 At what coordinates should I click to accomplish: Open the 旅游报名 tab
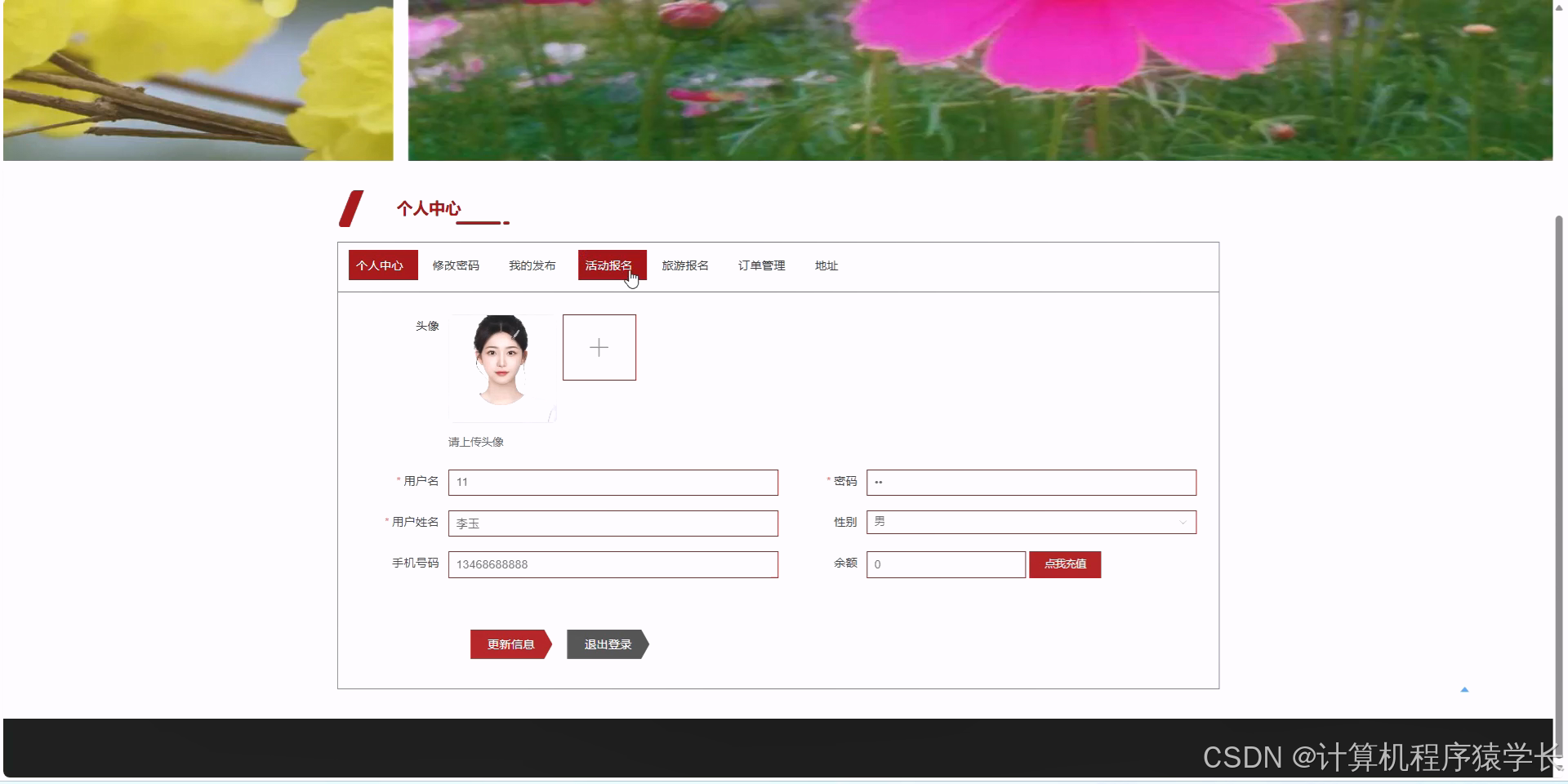686,265
